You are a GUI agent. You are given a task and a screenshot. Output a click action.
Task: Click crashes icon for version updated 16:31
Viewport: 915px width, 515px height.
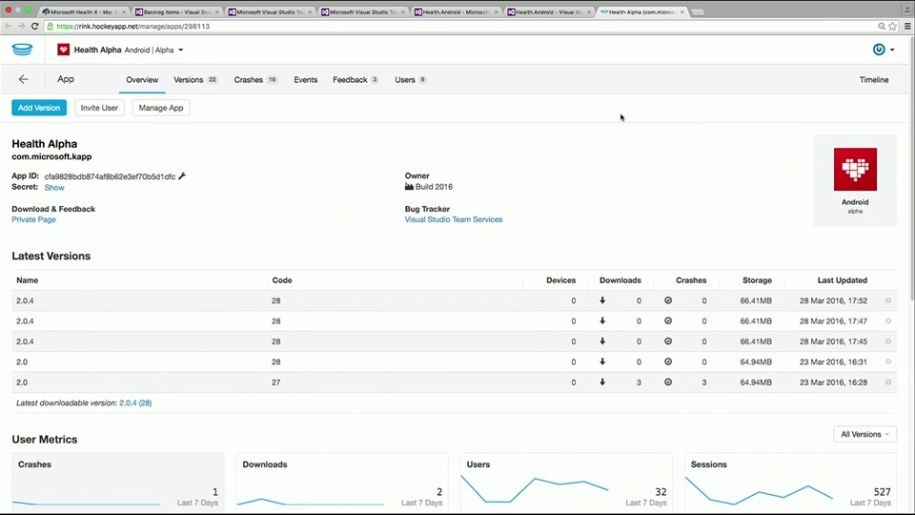[668, 362]
